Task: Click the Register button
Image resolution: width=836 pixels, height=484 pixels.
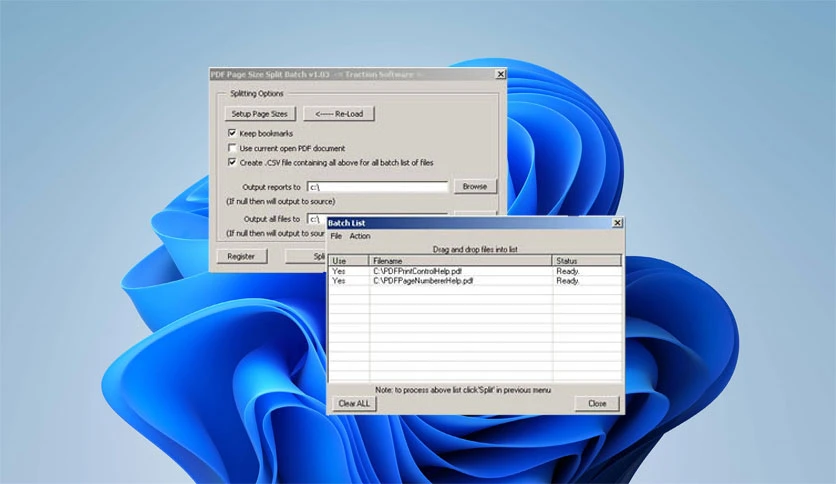Action: [241, 256]
